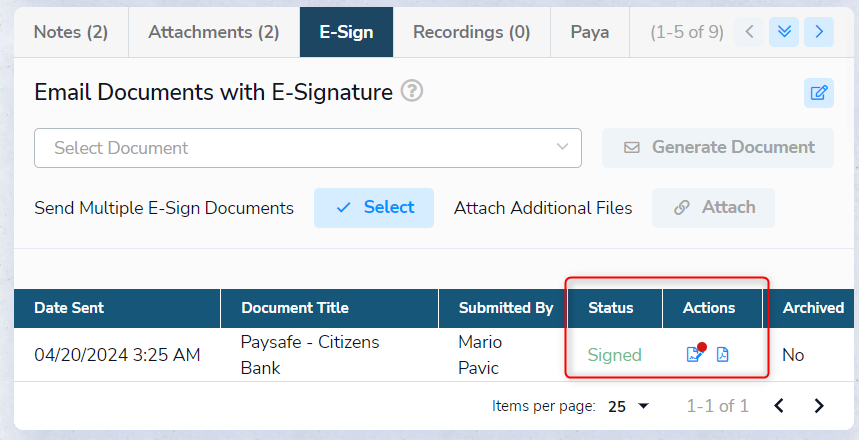This screenshot has height=440, width=859.
Task: Show next tabs with right arrow
Action: coord(819,32)
